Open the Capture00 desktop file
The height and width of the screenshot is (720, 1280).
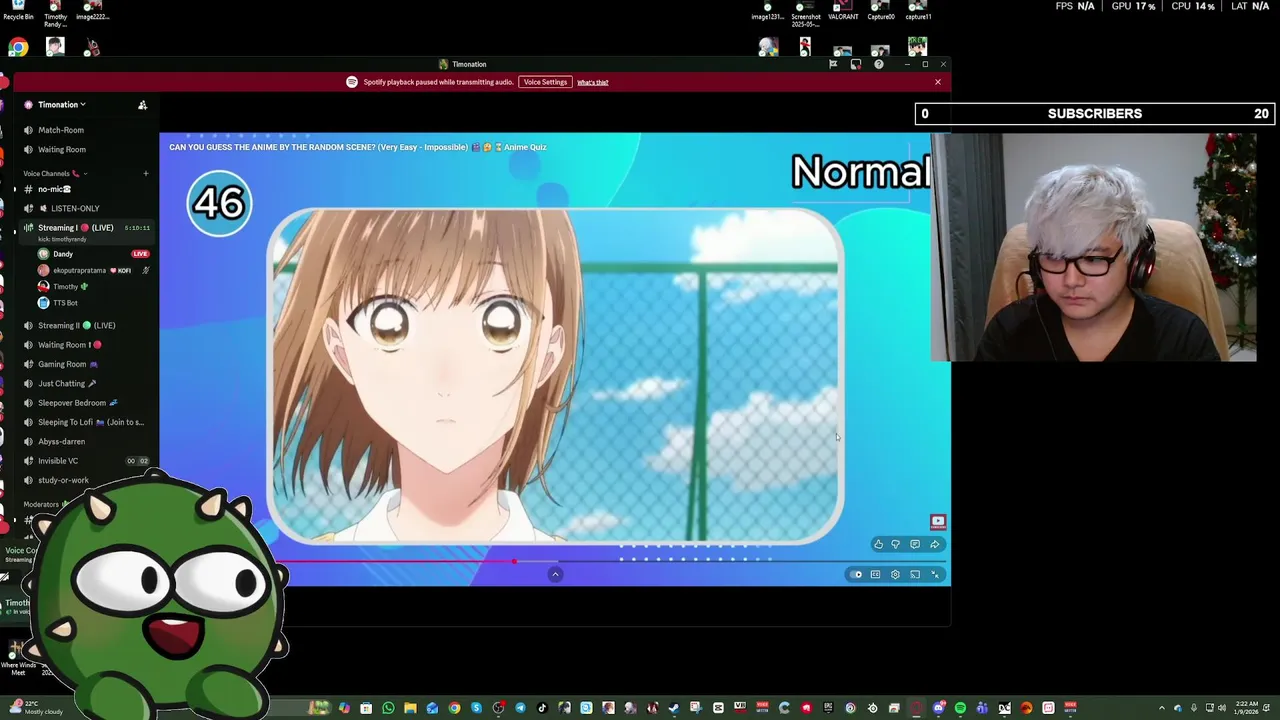click(x=881, y=10)
